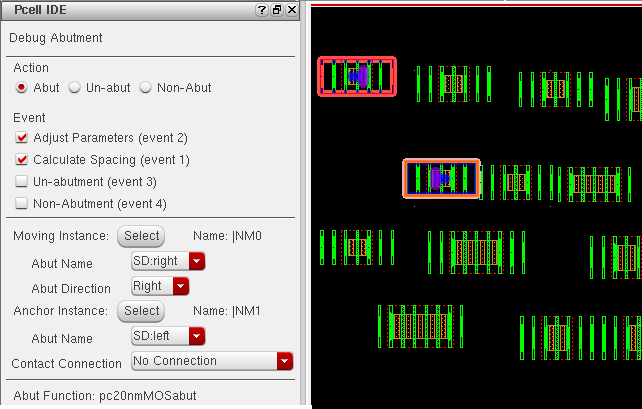Click the Abut Function pc20nmMOSabut text

point(105,396)
